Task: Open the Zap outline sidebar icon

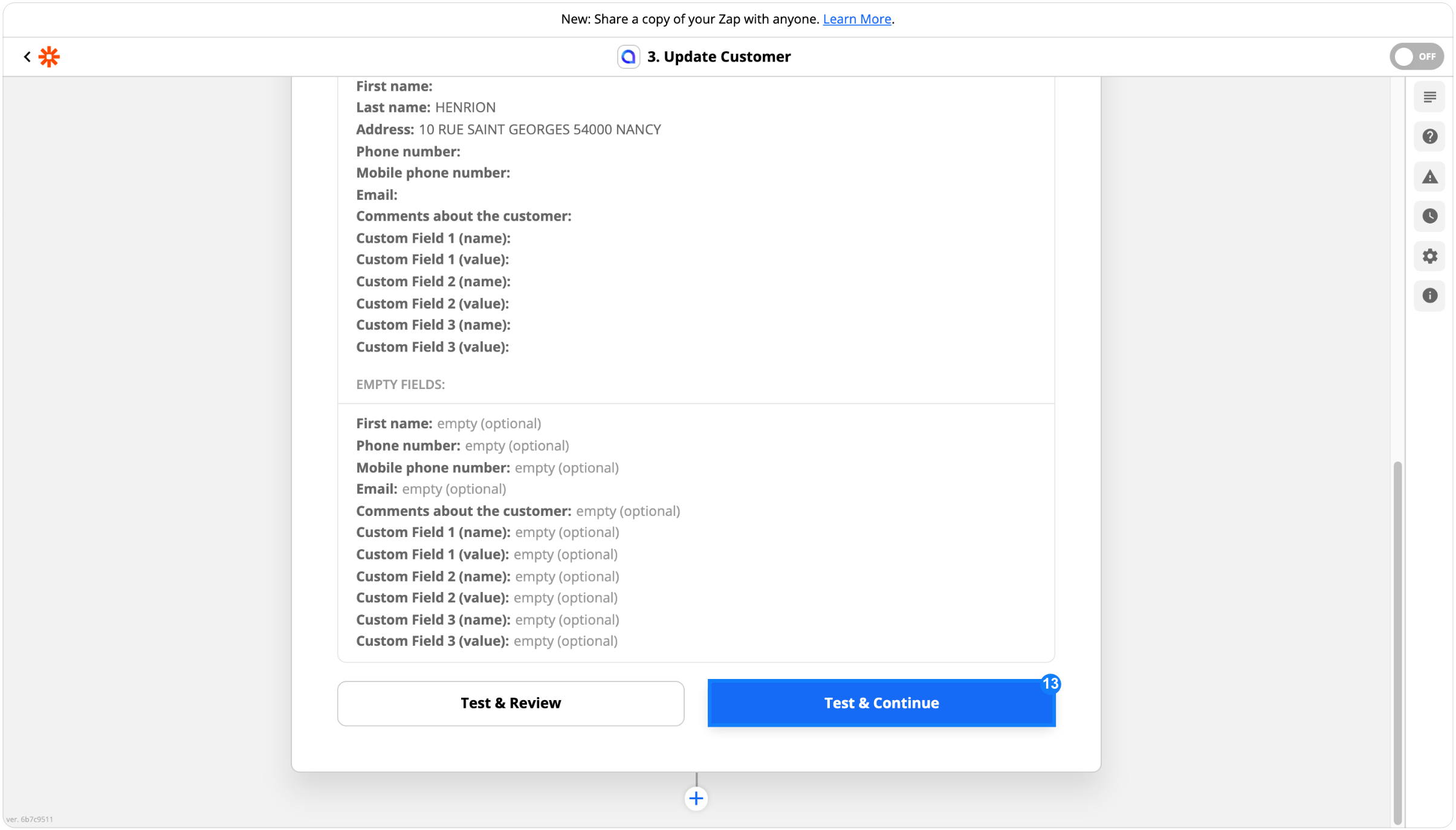Action: pos(1429,97)
